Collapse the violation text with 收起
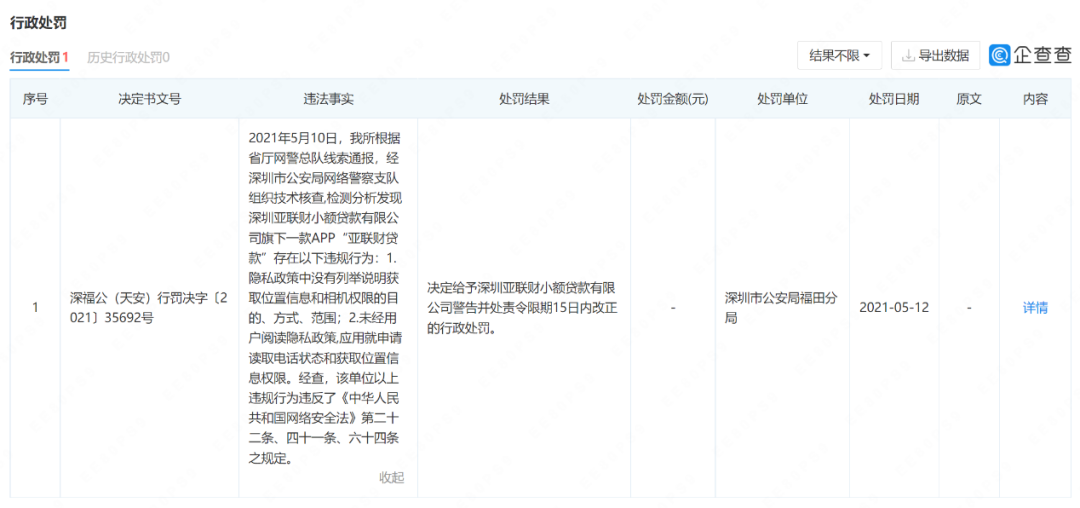This screenshot has height=508, width=1080. coord(392,477)
